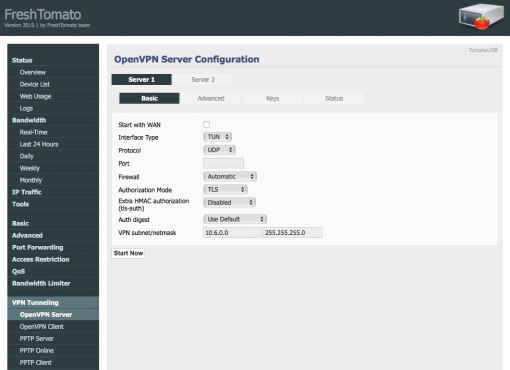The image size is (510, 370).
Task: Switch to the Server 2 tab
Action: (x=203, y=79)
